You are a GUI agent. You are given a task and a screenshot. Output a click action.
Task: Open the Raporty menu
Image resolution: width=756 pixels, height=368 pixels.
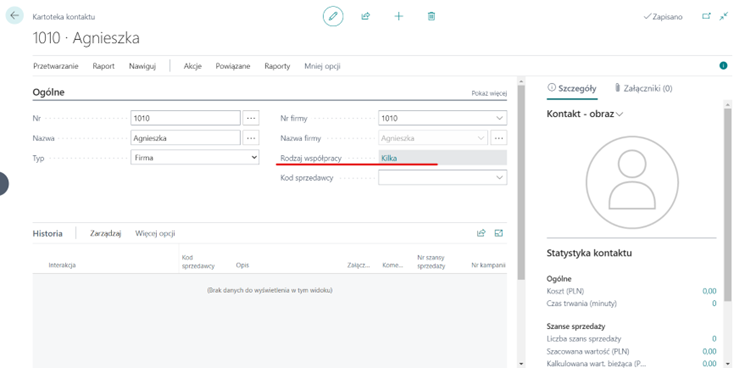[277, 66]
